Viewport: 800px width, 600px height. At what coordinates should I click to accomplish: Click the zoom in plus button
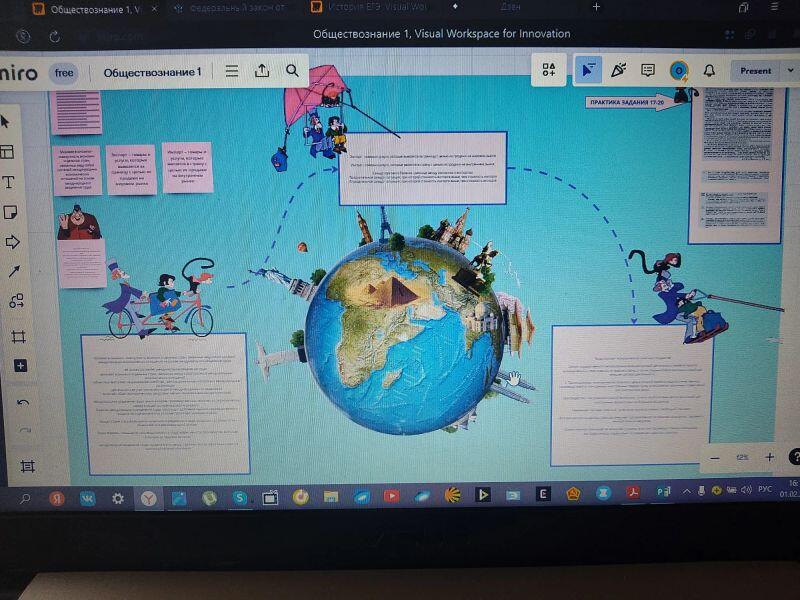(x=769, y=457)
